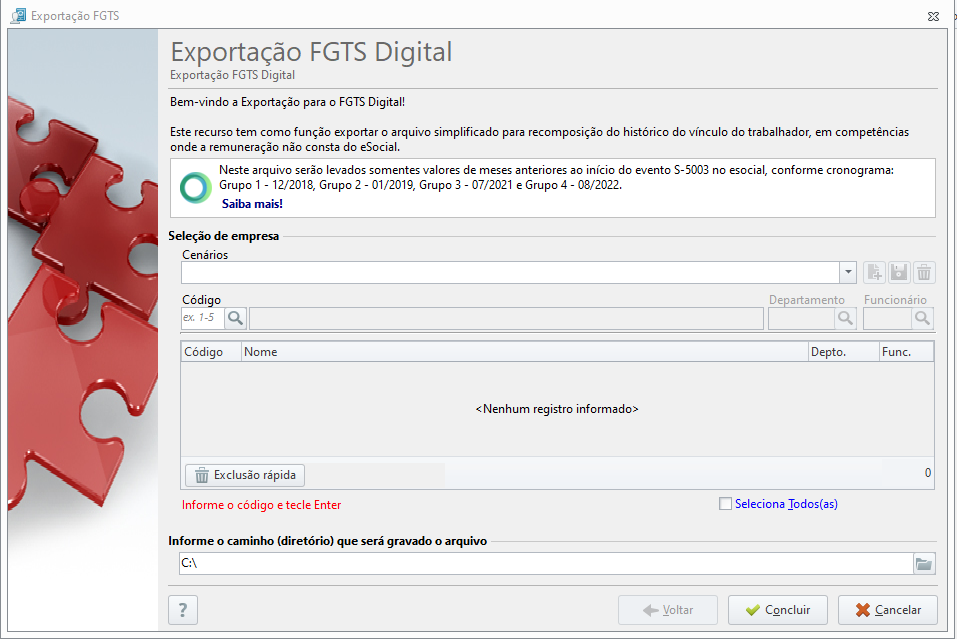Browse for a folder using the directory icon
Viewport: 957px width, 639px height.
924,564
